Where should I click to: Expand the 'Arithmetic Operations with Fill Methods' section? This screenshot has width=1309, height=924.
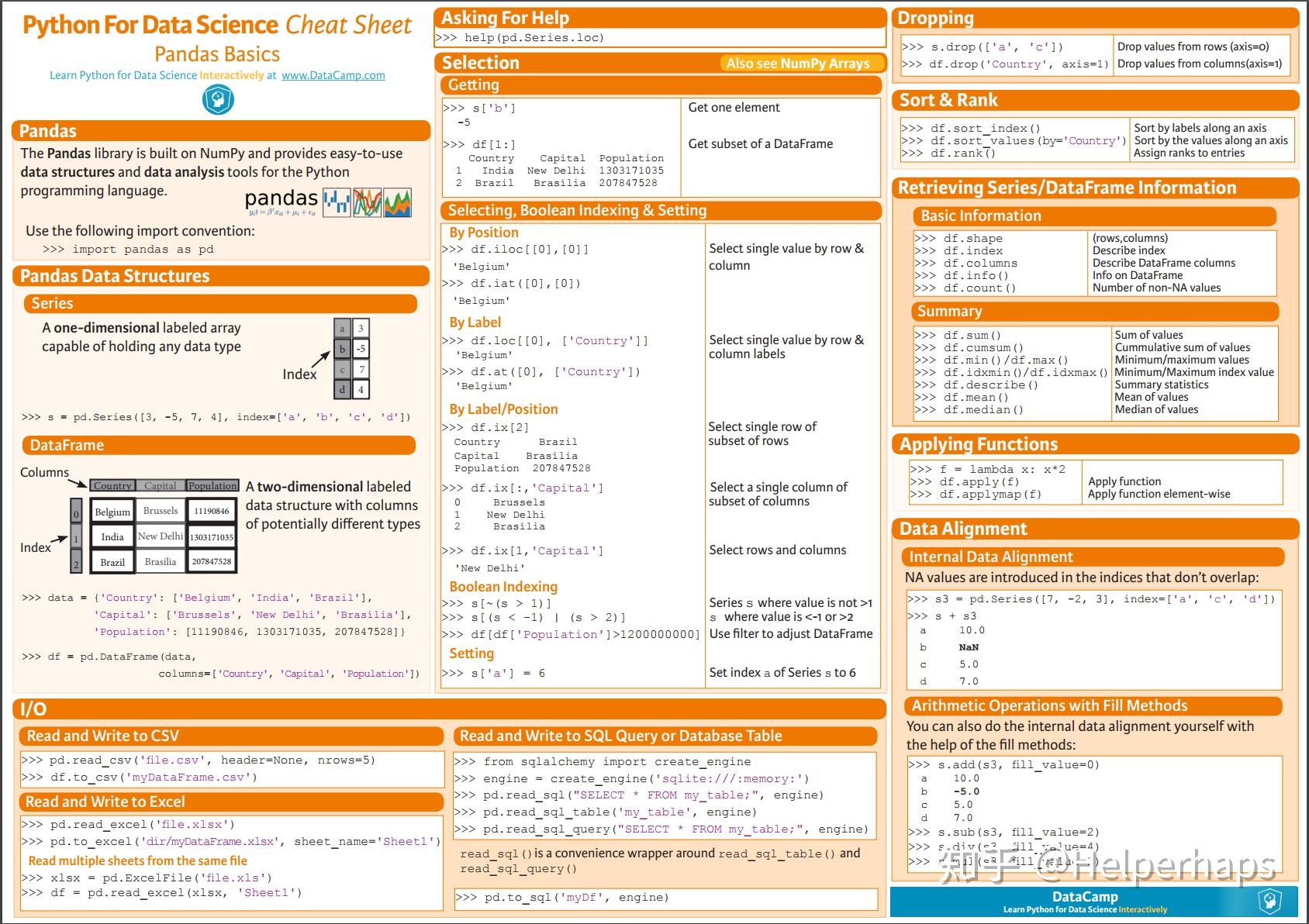pos(1050,705)
